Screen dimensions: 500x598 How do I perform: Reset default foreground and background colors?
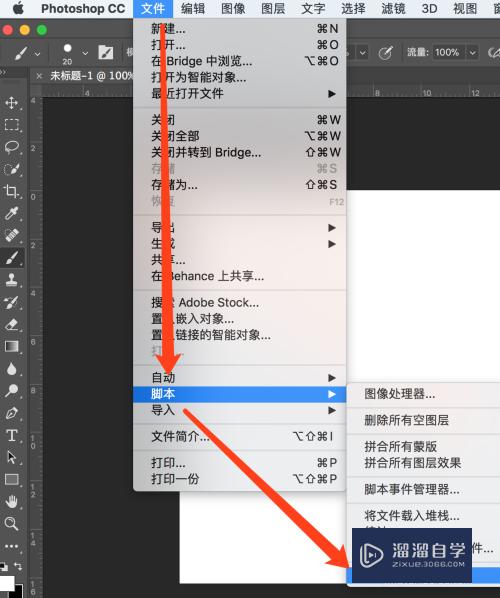[x=3, y=566]
